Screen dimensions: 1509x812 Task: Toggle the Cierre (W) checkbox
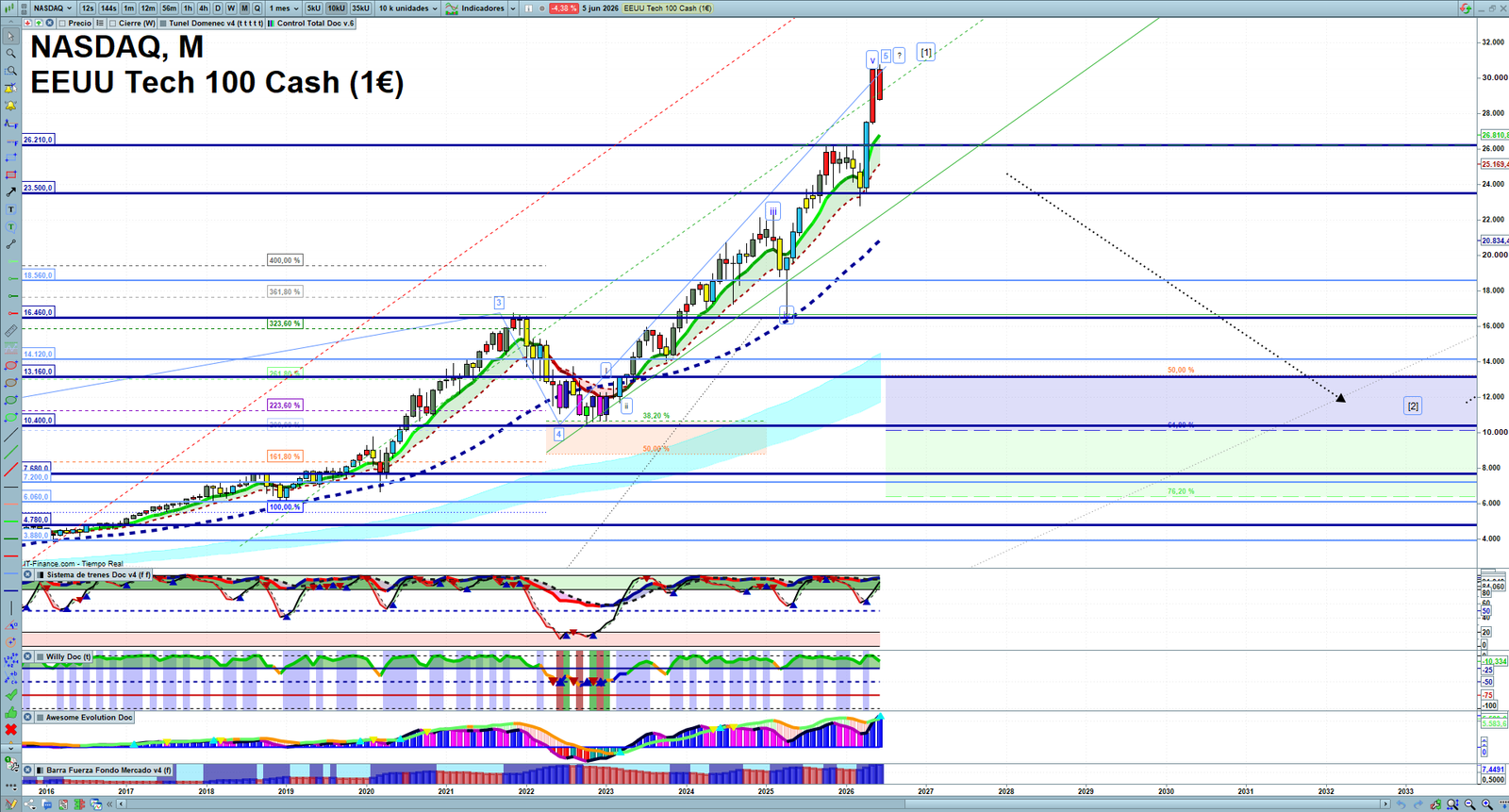[x=113, y=23]
